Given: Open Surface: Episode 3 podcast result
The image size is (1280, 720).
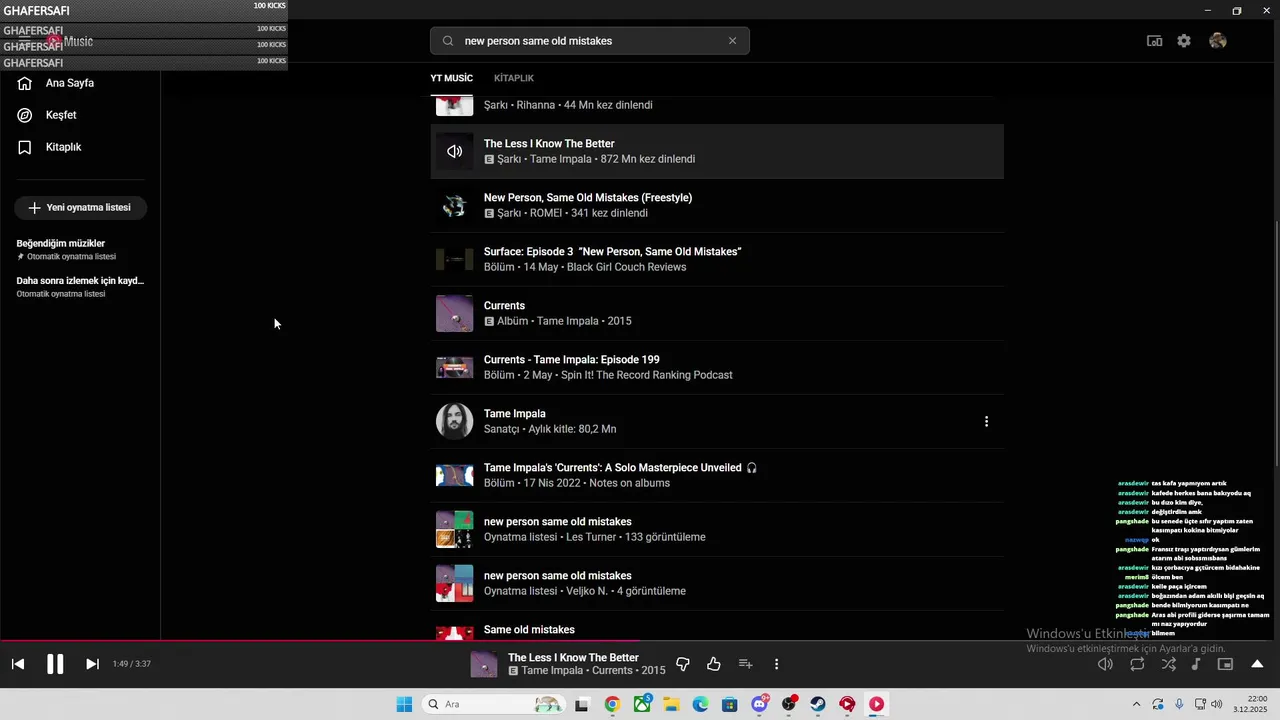Looking at the screenshot, I should click(x=717, y=260).
